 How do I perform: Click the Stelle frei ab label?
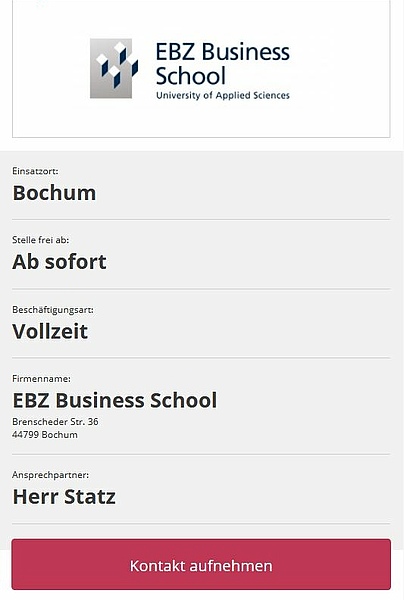pyautogui.click(x=41, y=240)
